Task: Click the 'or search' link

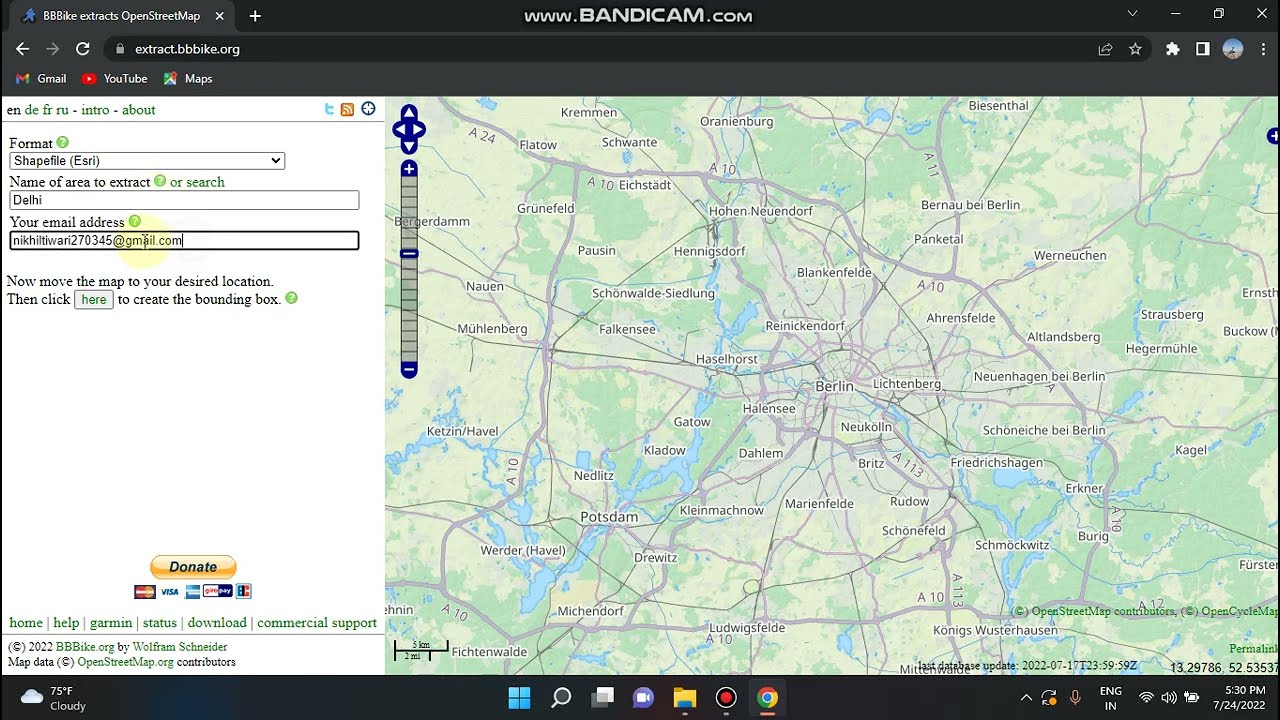Action: pos(197,182)
